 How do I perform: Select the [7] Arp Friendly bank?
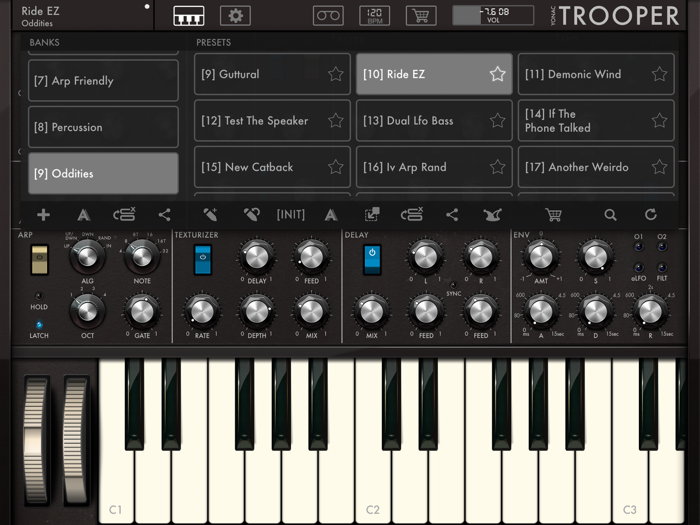click(103, 80)
